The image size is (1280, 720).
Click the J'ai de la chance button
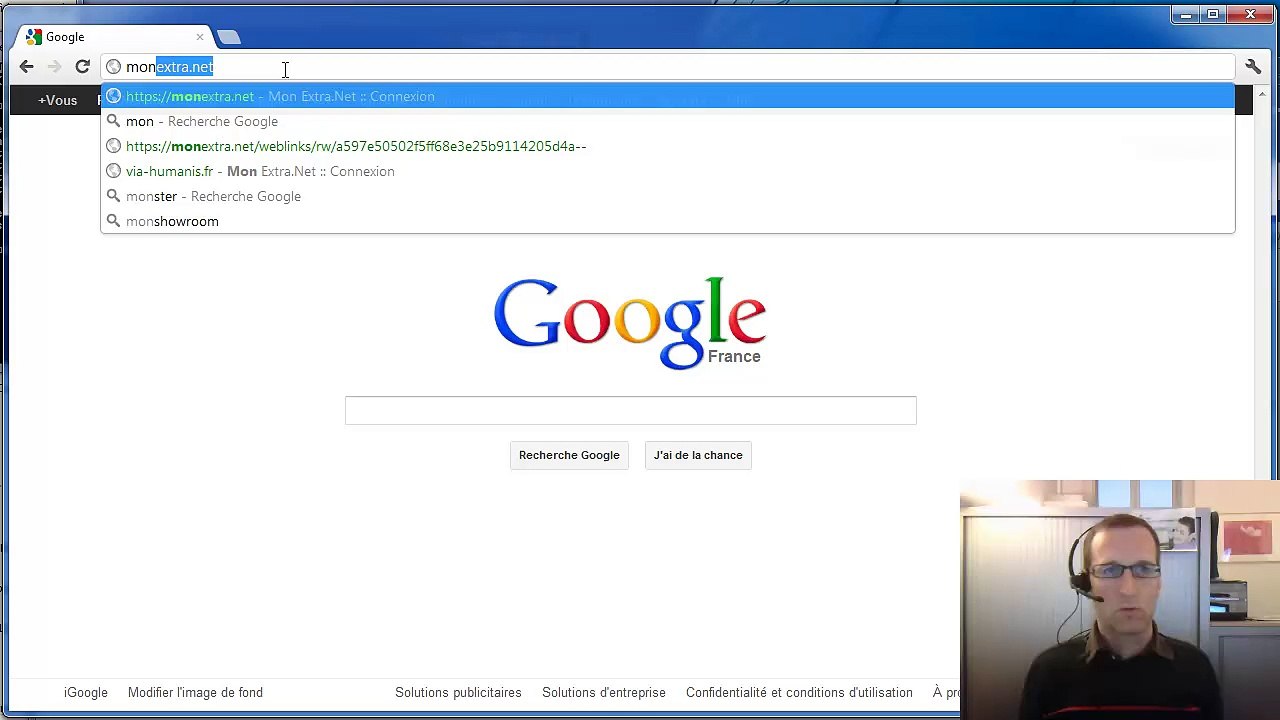698,455
